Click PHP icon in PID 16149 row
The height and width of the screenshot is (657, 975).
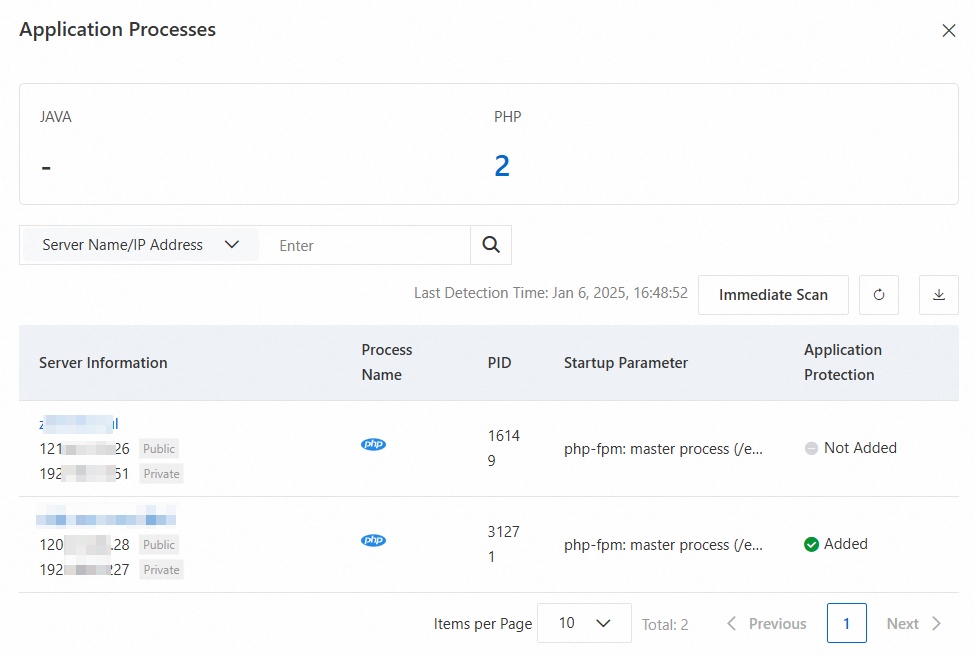tap(373, 444)
